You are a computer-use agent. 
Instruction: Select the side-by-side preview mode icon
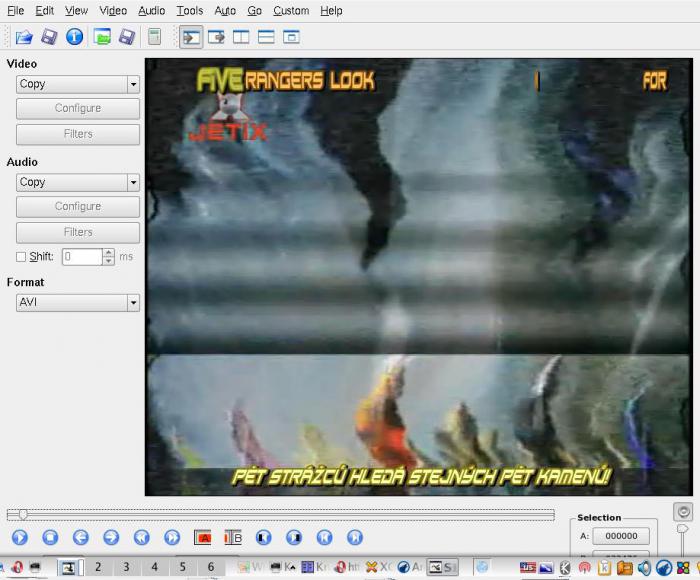(x=241, y=37)
